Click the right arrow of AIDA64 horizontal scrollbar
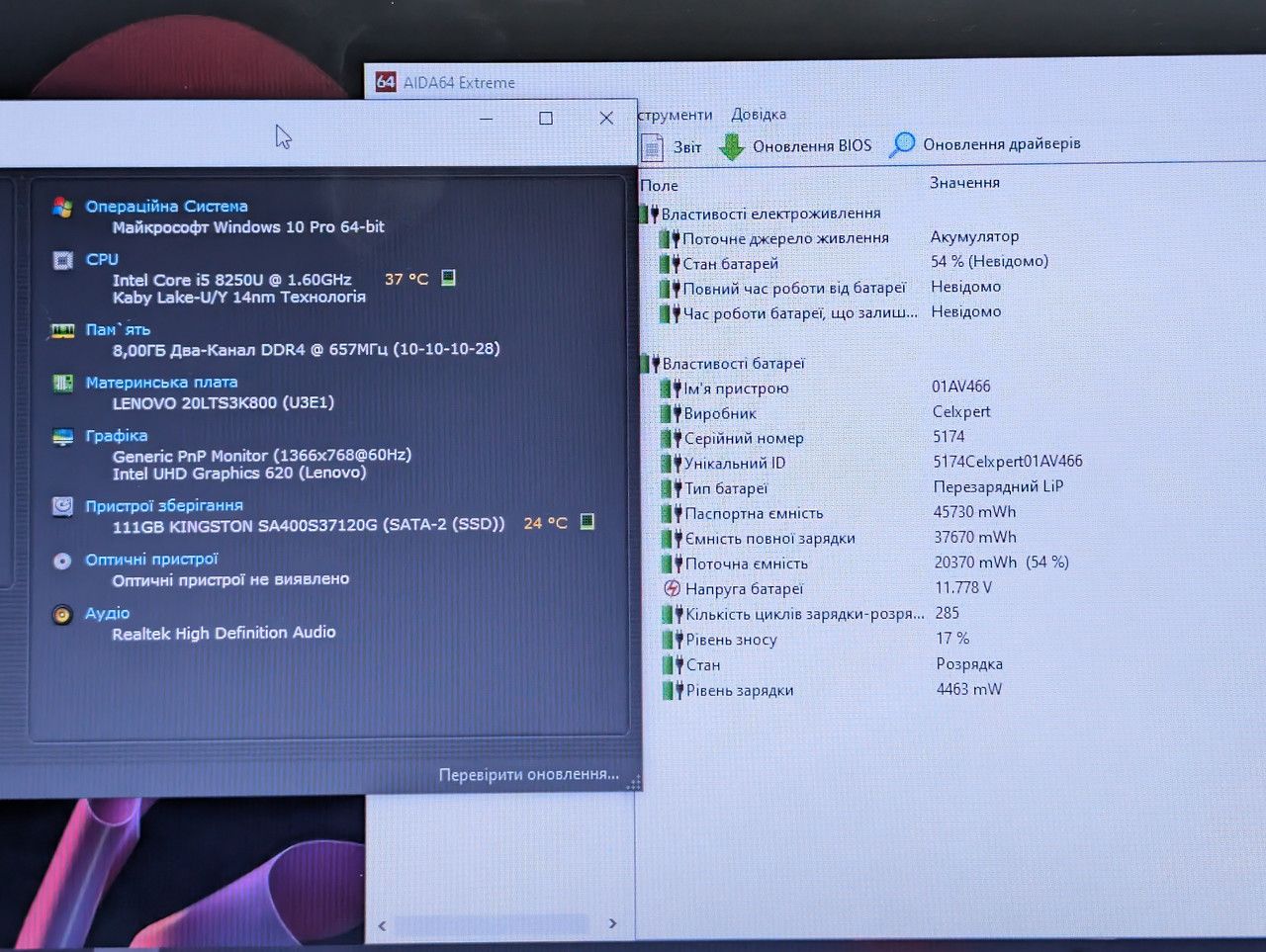 point(613,923)
